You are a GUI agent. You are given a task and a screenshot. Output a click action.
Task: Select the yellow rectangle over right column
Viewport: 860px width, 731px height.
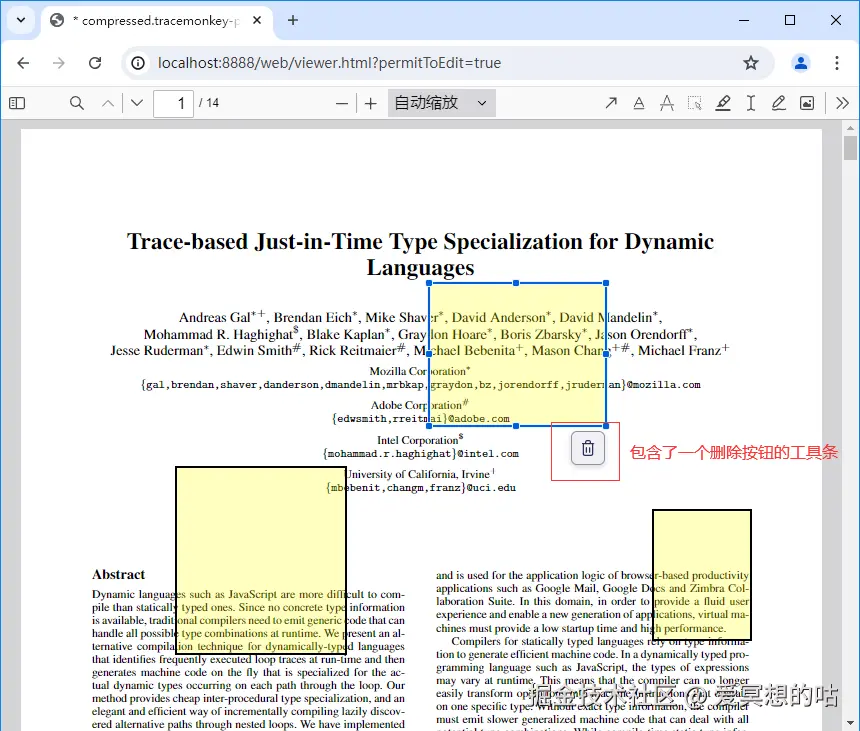tap(701, 575)
